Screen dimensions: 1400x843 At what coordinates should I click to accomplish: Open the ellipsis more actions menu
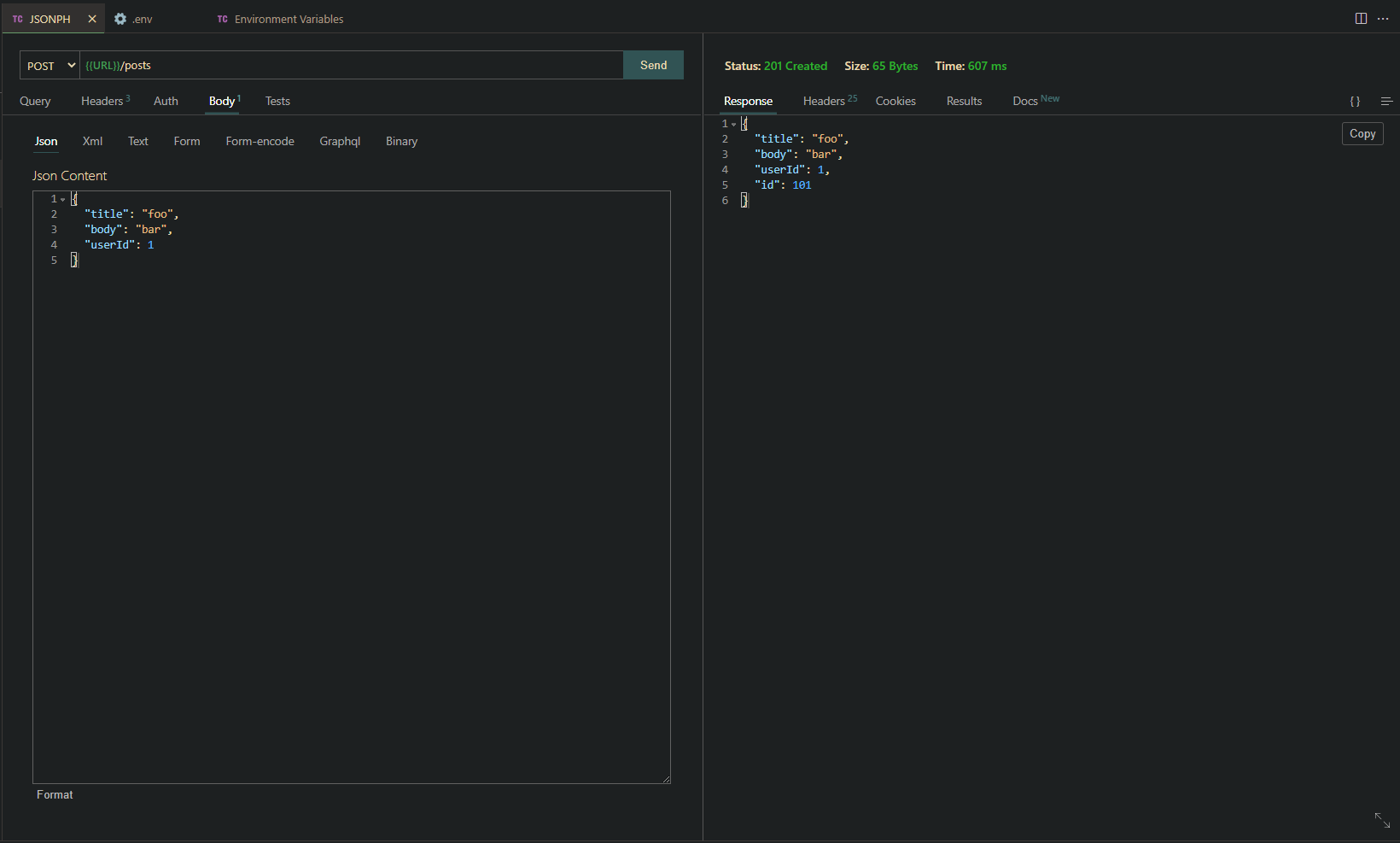(x=1385, y=18)
